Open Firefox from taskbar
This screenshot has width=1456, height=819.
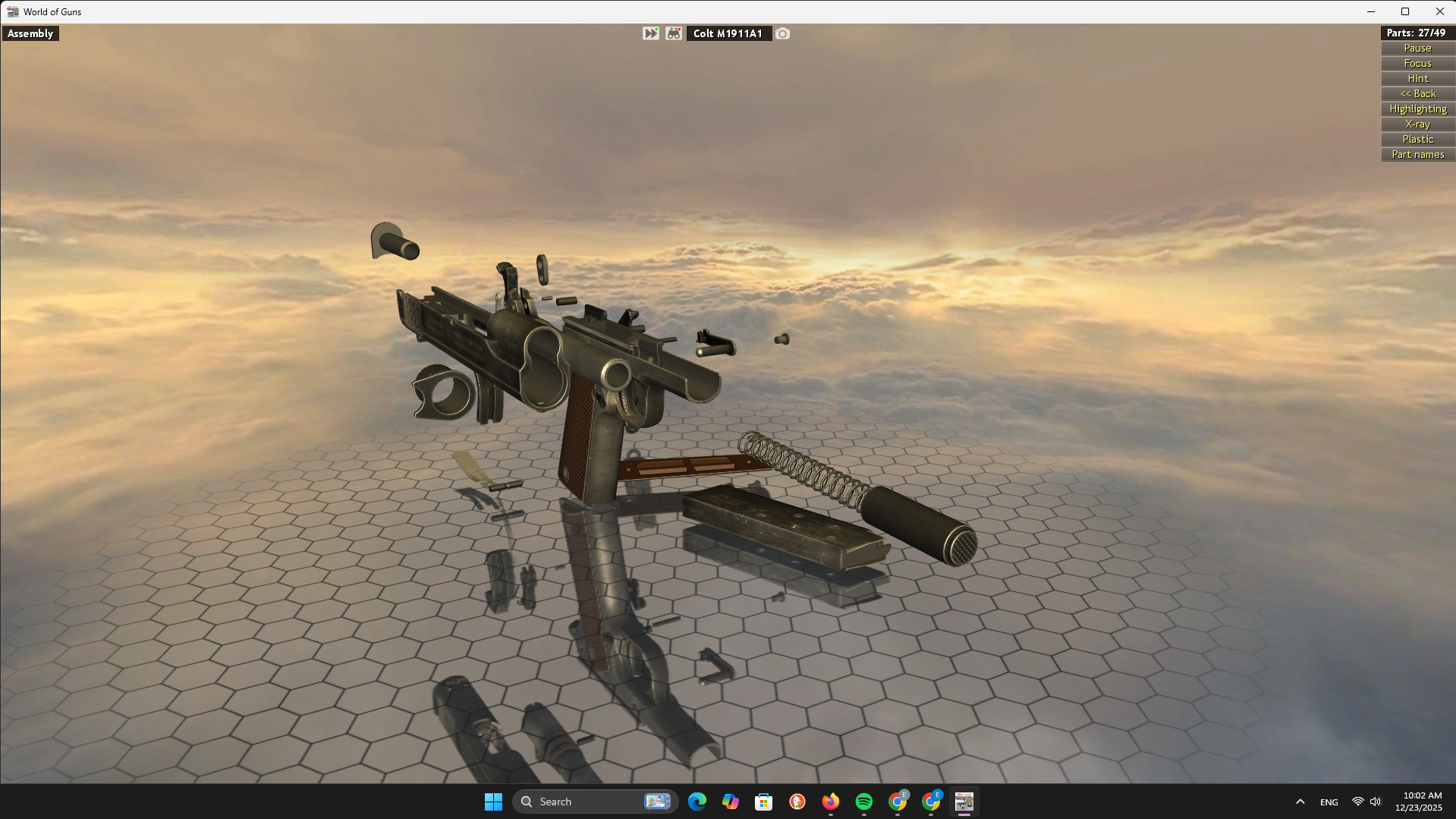(x=830, y=802)
